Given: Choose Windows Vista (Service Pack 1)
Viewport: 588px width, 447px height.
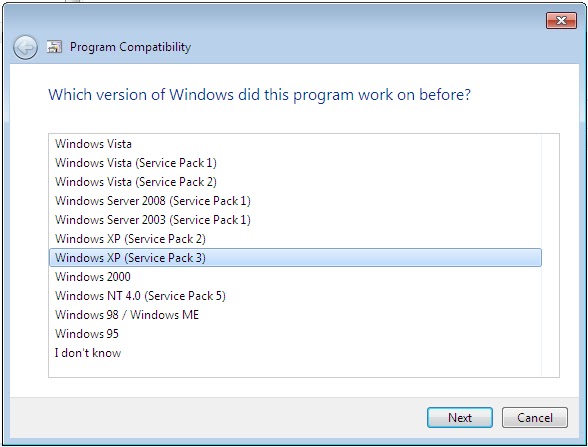Looking at the screenshot, I should tap(295, 163).
